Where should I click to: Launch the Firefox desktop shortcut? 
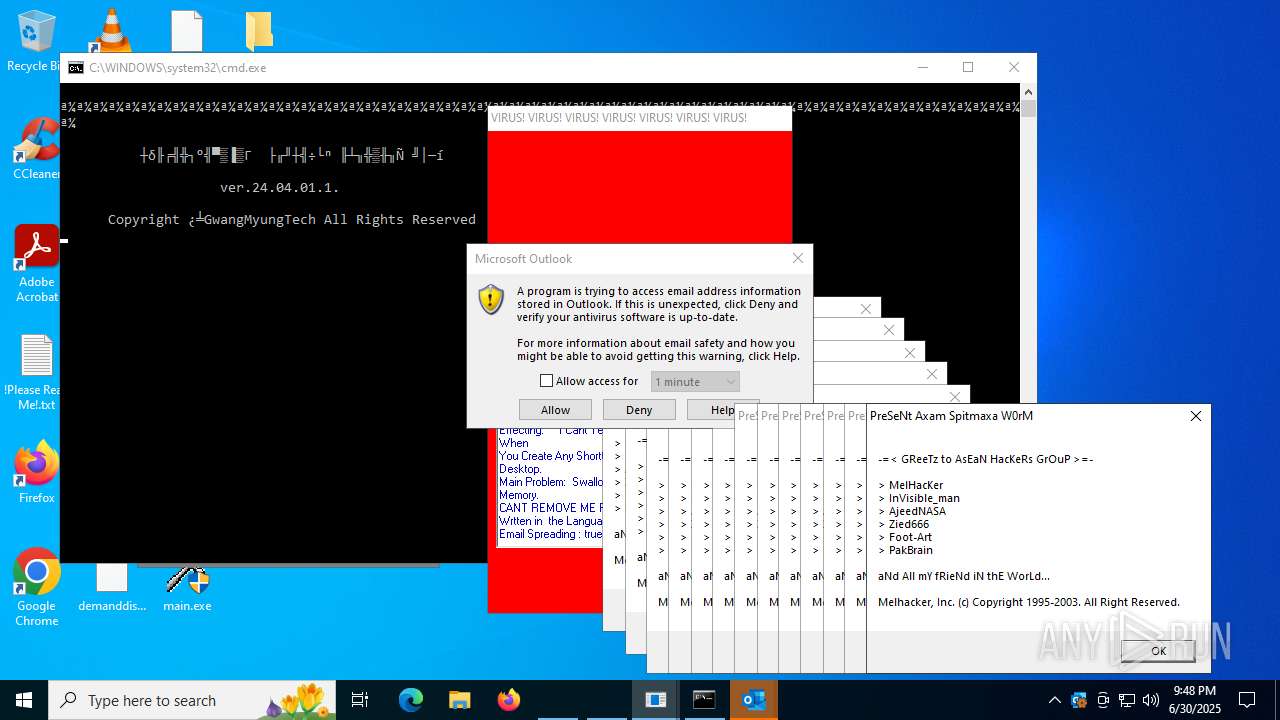[x=36, y=473]
